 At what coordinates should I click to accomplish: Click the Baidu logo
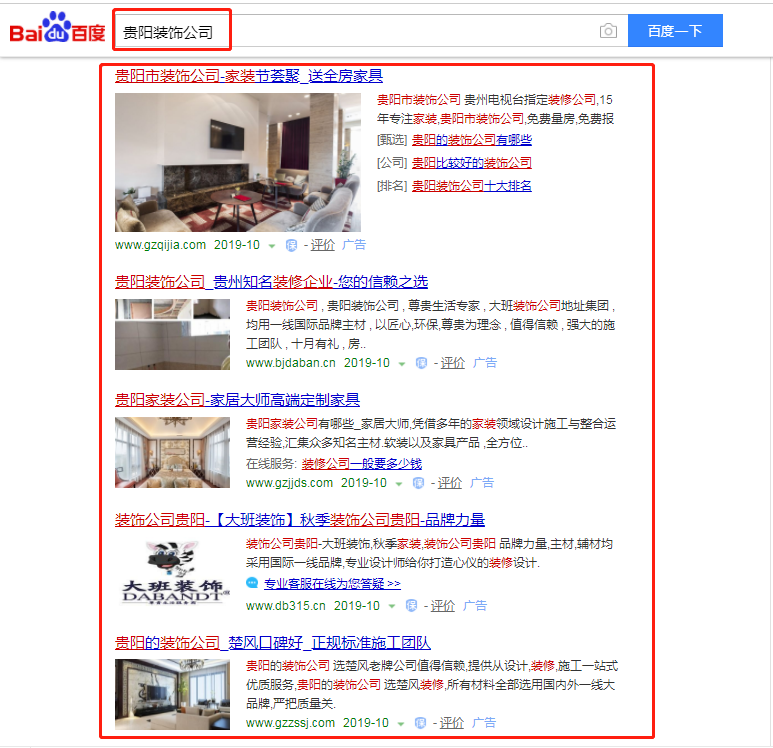(57, 31)
